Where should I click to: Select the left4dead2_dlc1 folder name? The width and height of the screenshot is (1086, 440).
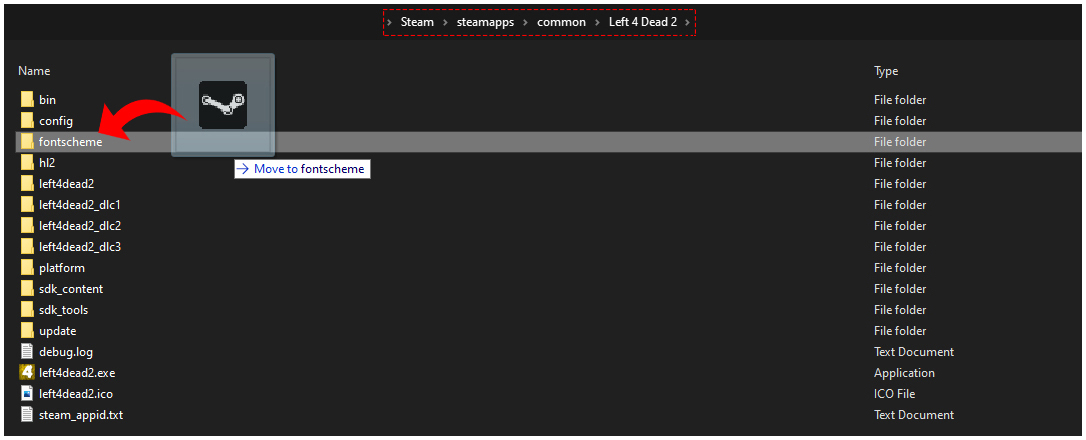click(80, 205)
